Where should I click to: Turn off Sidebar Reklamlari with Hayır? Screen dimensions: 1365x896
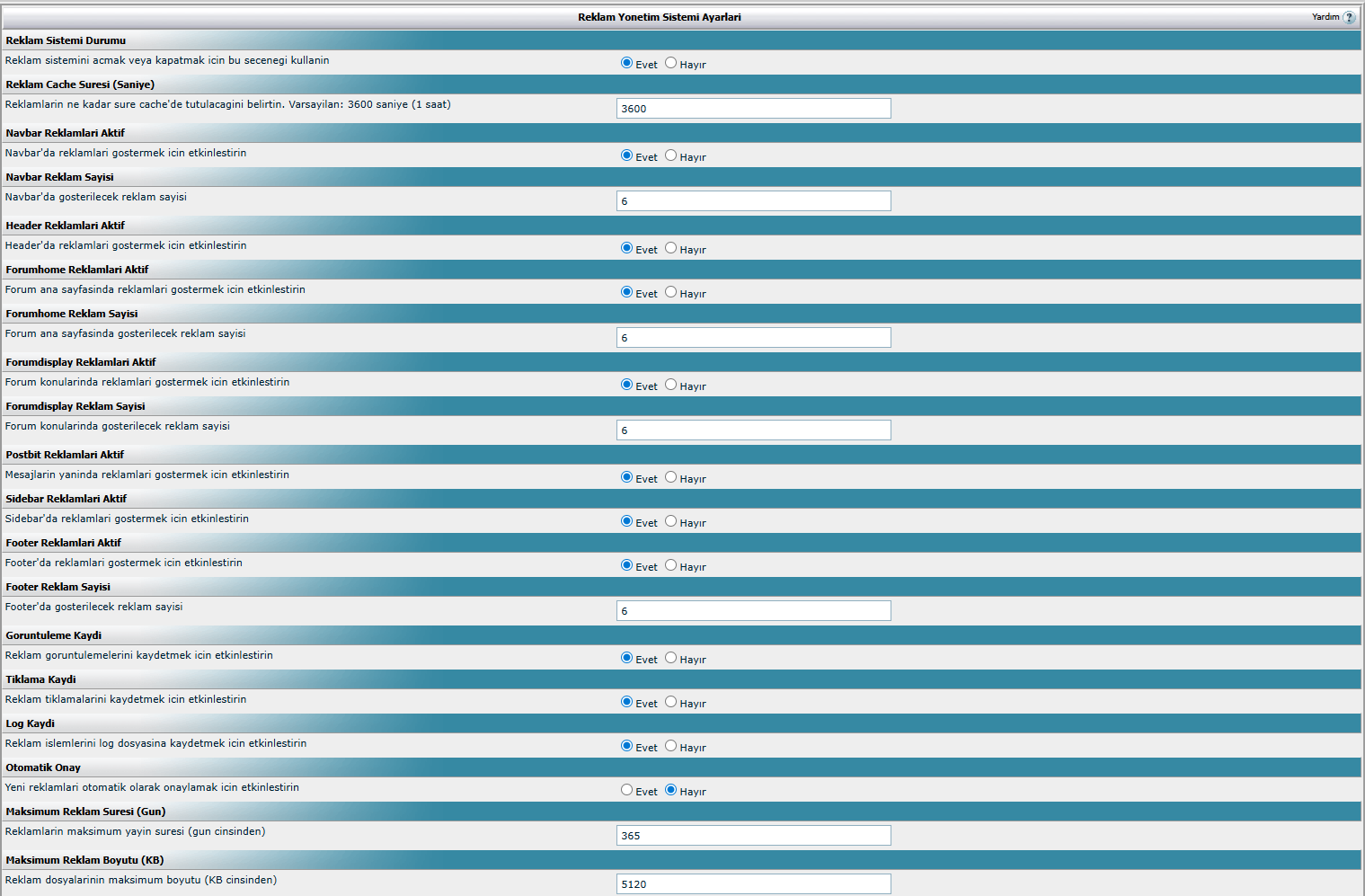pyautogui.click(x=670, y=521)
